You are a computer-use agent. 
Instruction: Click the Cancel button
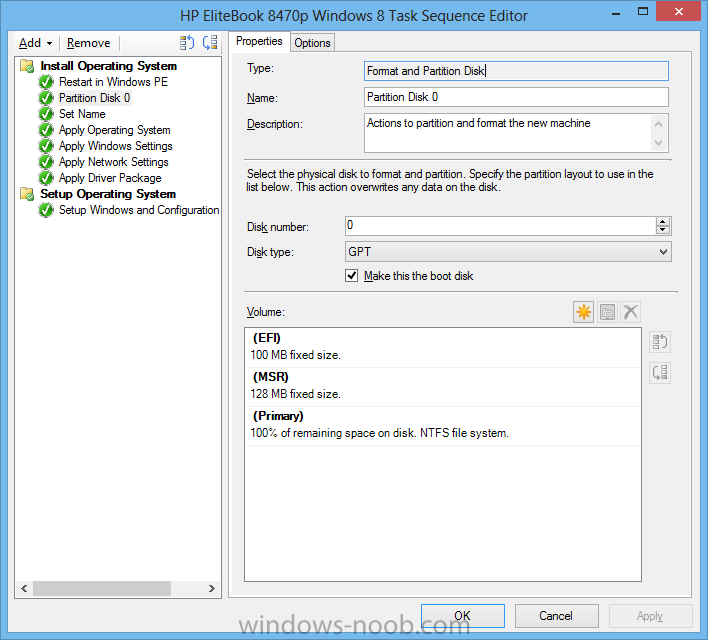[x=556, y=616]
